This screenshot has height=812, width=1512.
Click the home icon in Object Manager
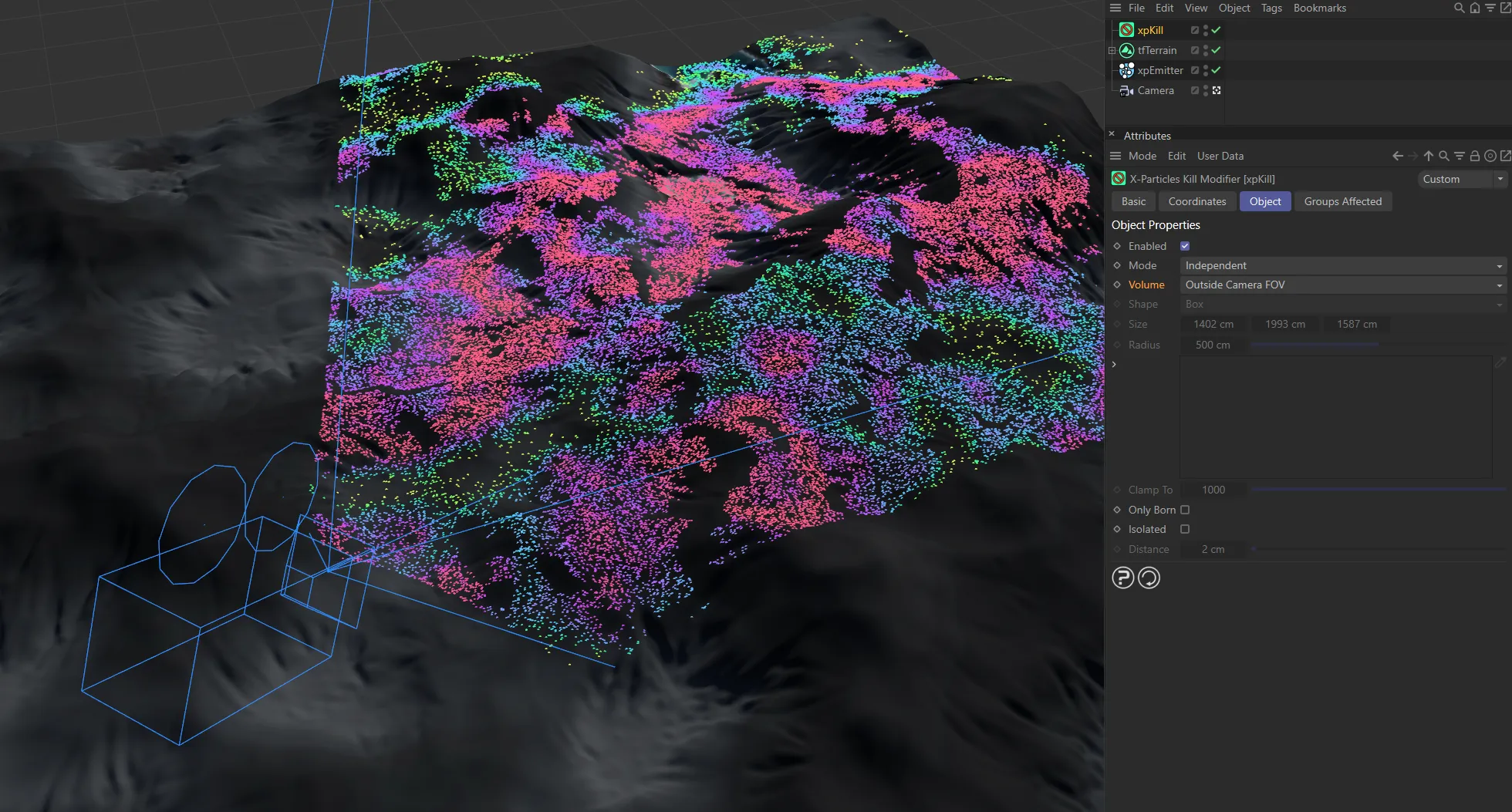pos(1474,8)
